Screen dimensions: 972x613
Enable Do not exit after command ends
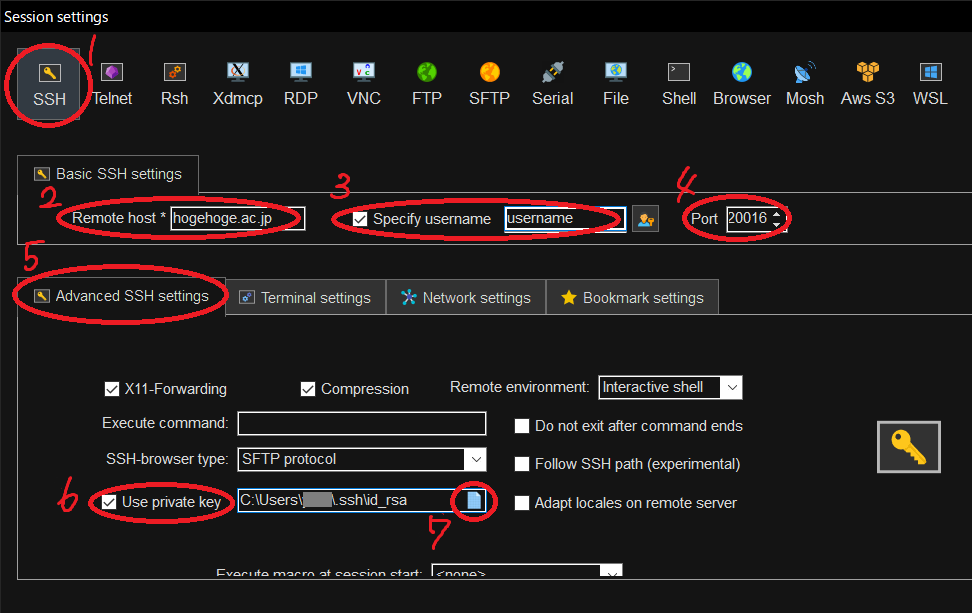(x=522, y=426)
